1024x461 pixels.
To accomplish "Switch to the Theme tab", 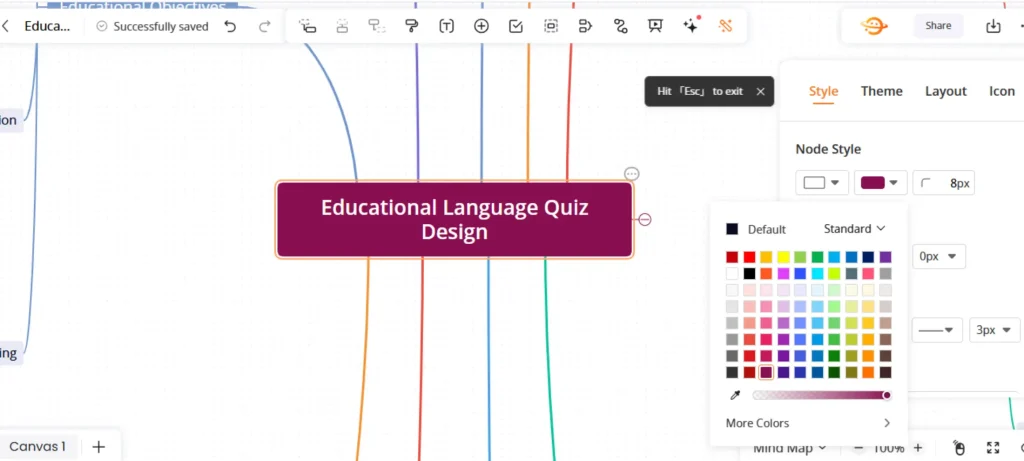I will (882, 91).
